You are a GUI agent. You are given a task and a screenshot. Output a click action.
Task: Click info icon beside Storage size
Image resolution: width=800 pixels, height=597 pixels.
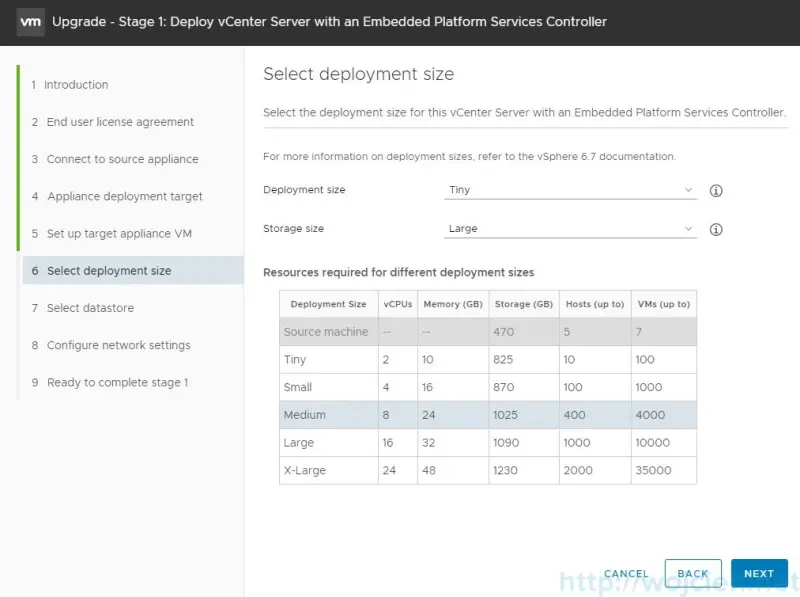point(716,229)
